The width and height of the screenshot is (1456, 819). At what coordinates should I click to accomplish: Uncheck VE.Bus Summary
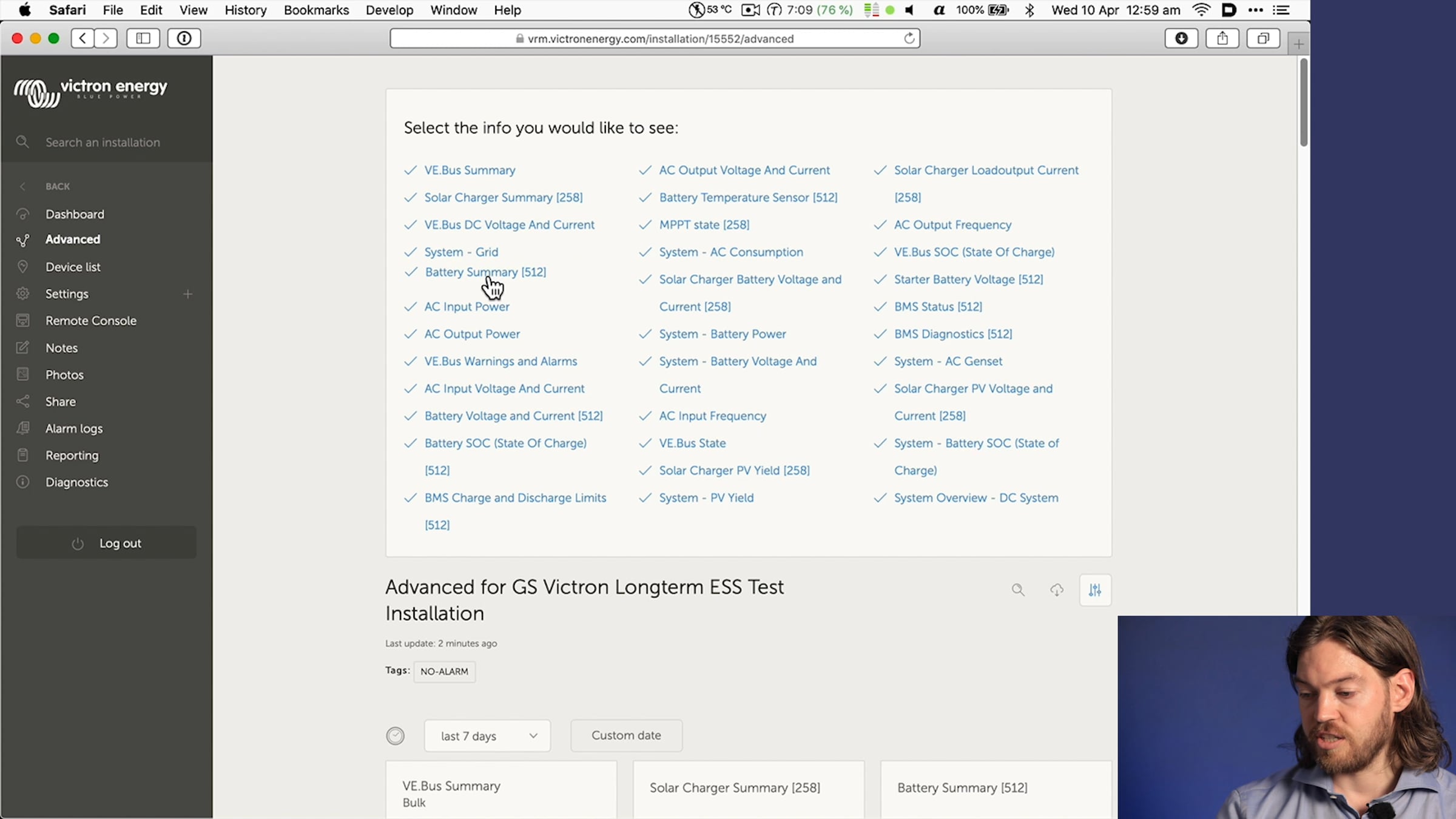click(x=470, y=170)
